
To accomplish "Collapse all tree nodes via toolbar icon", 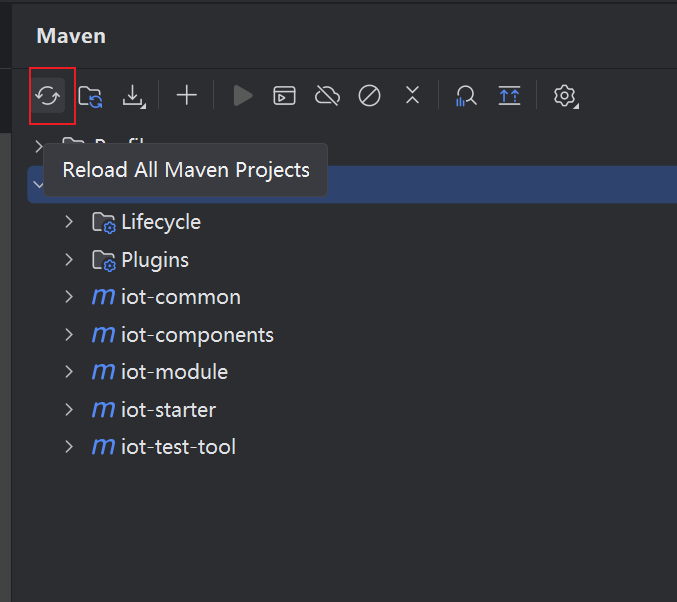I will (412, 95).
